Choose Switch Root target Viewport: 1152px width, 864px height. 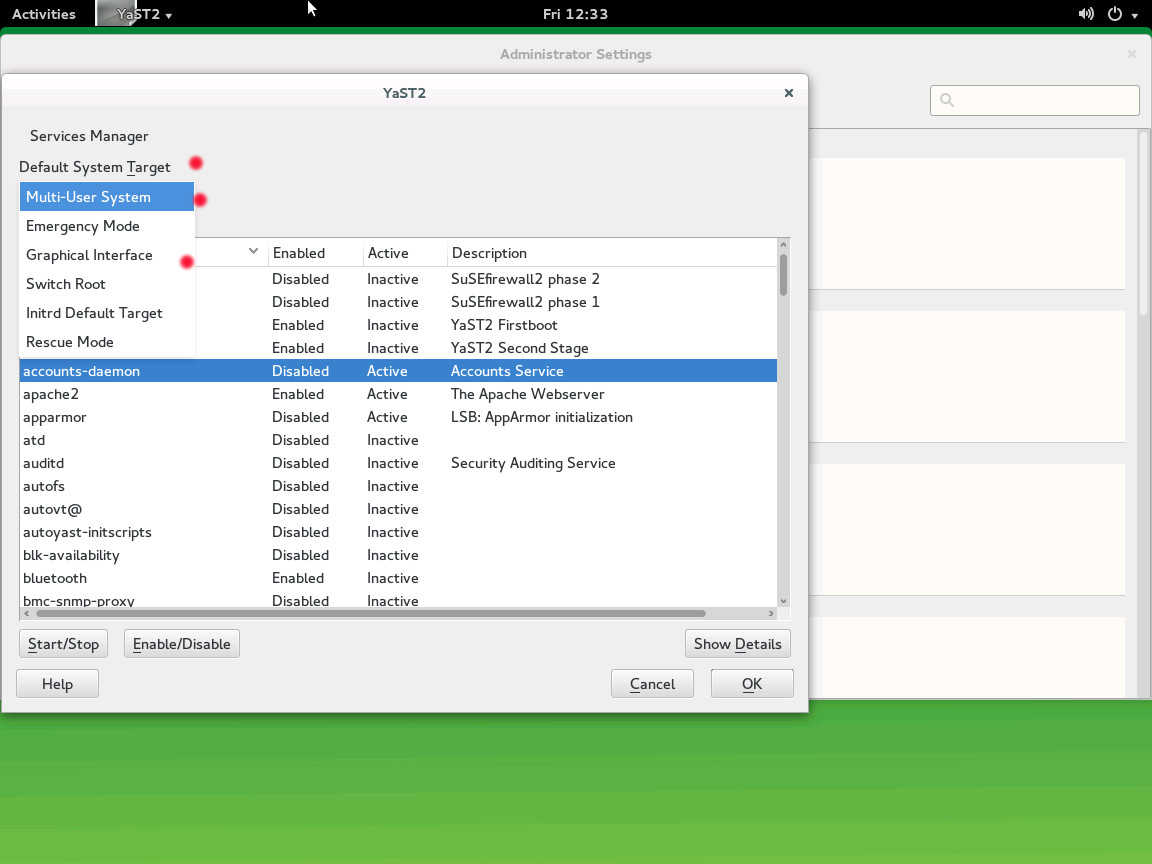(107, 284)
